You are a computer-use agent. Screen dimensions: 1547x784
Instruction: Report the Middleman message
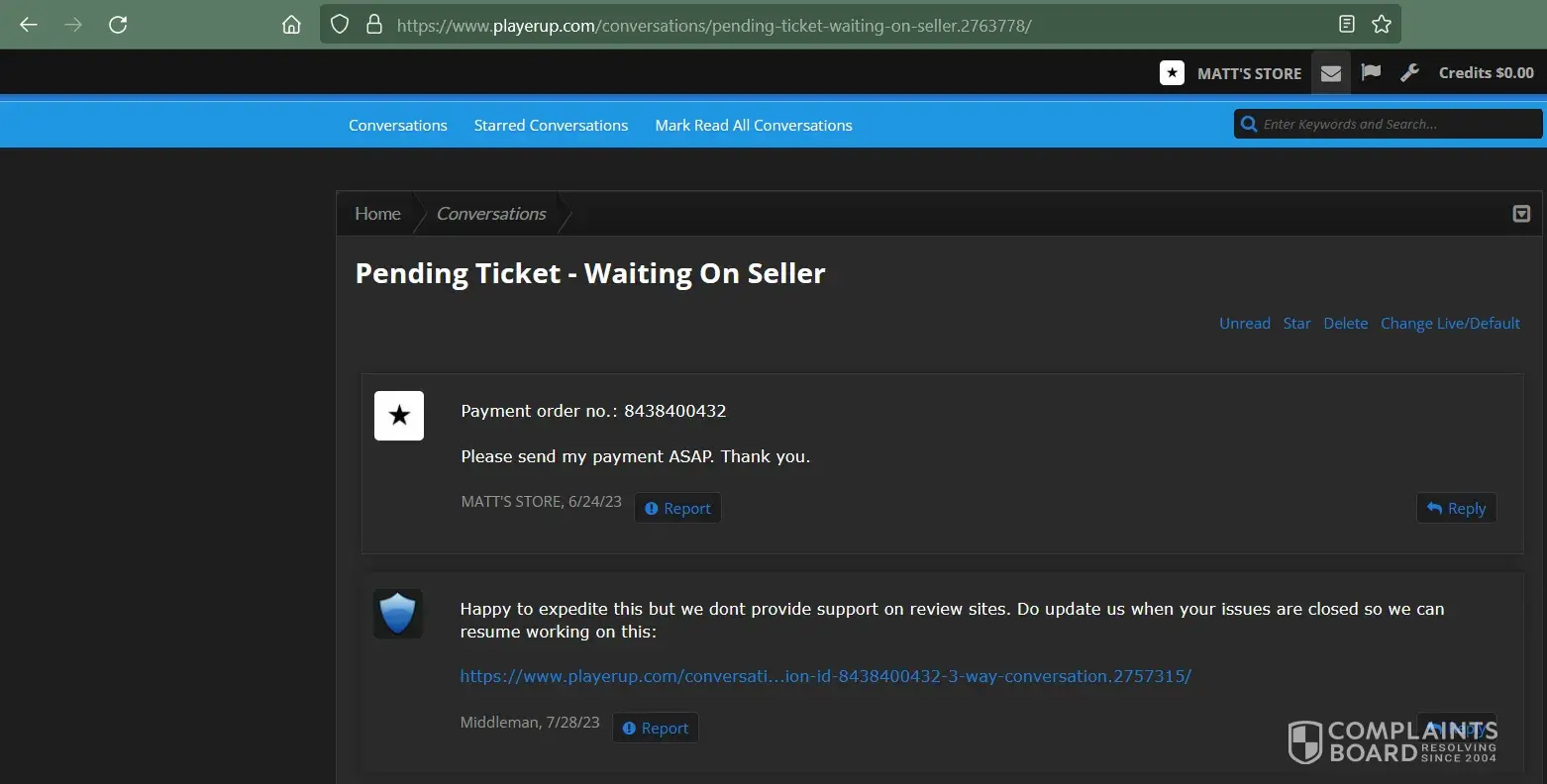pos(656,728)
